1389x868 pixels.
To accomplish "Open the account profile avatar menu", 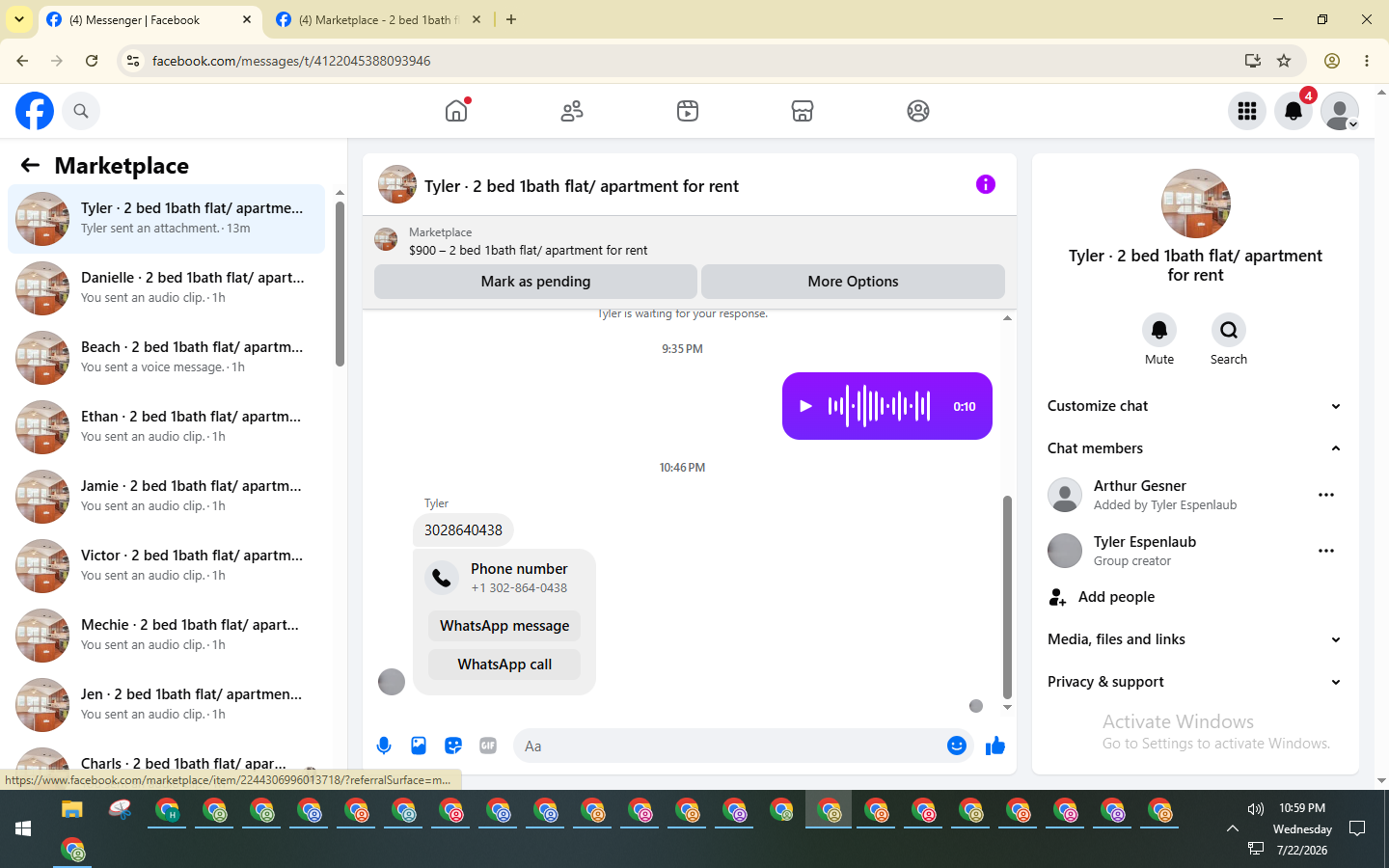I will (x=1340, y=111).
